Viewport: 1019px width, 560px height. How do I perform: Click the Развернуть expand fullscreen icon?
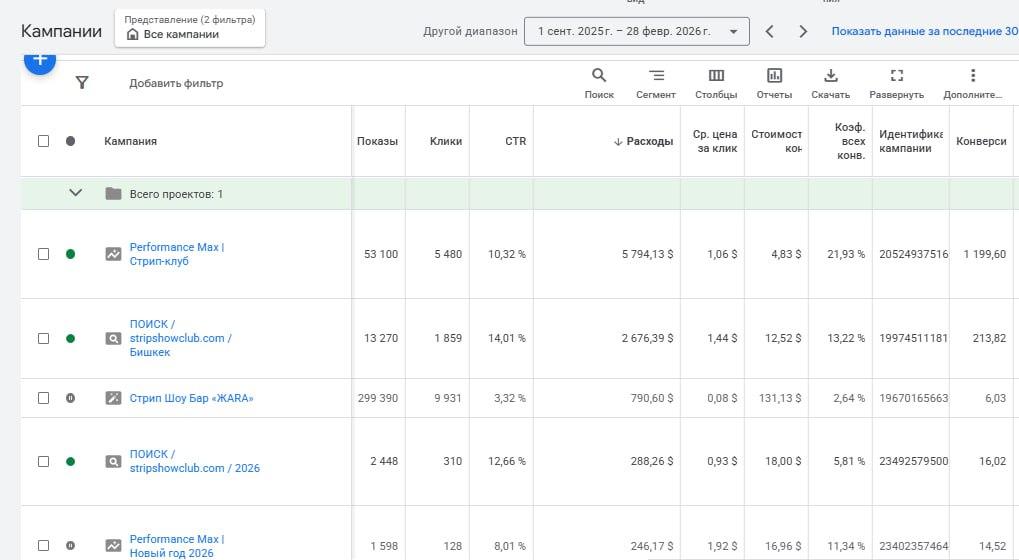(896, 76)
